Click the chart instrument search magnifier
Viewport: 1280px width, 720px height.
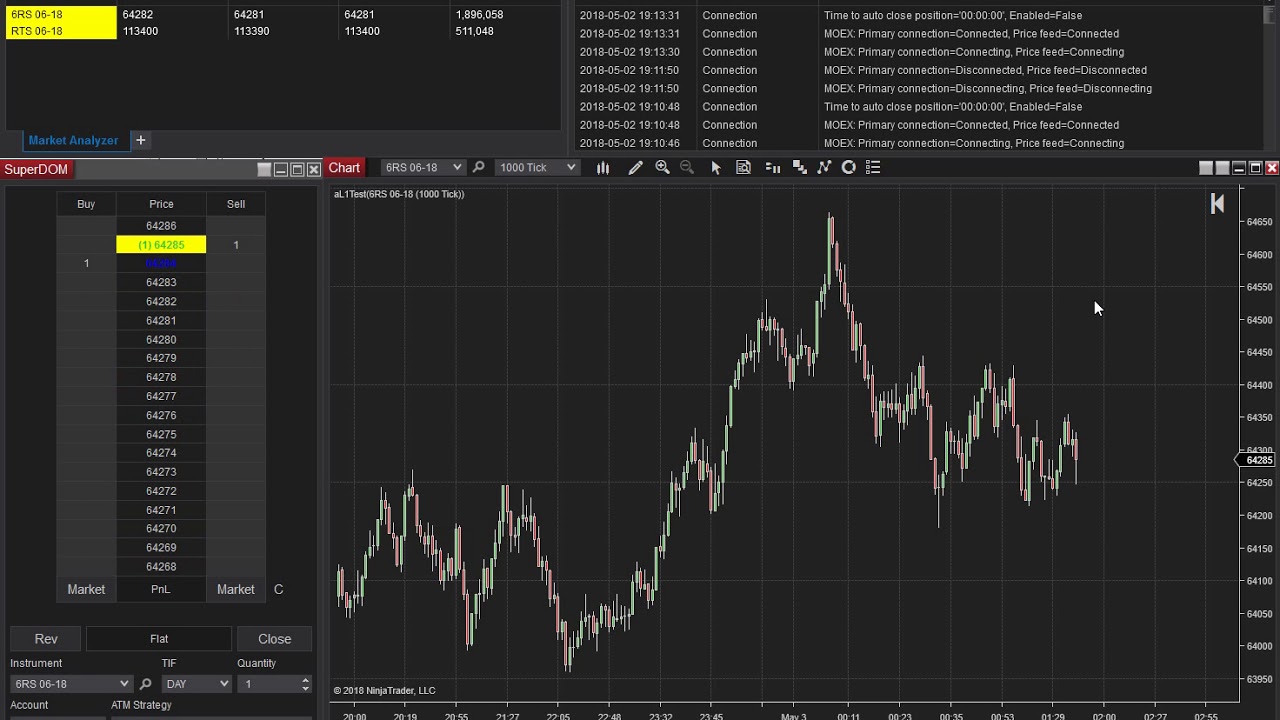(479, 168)
